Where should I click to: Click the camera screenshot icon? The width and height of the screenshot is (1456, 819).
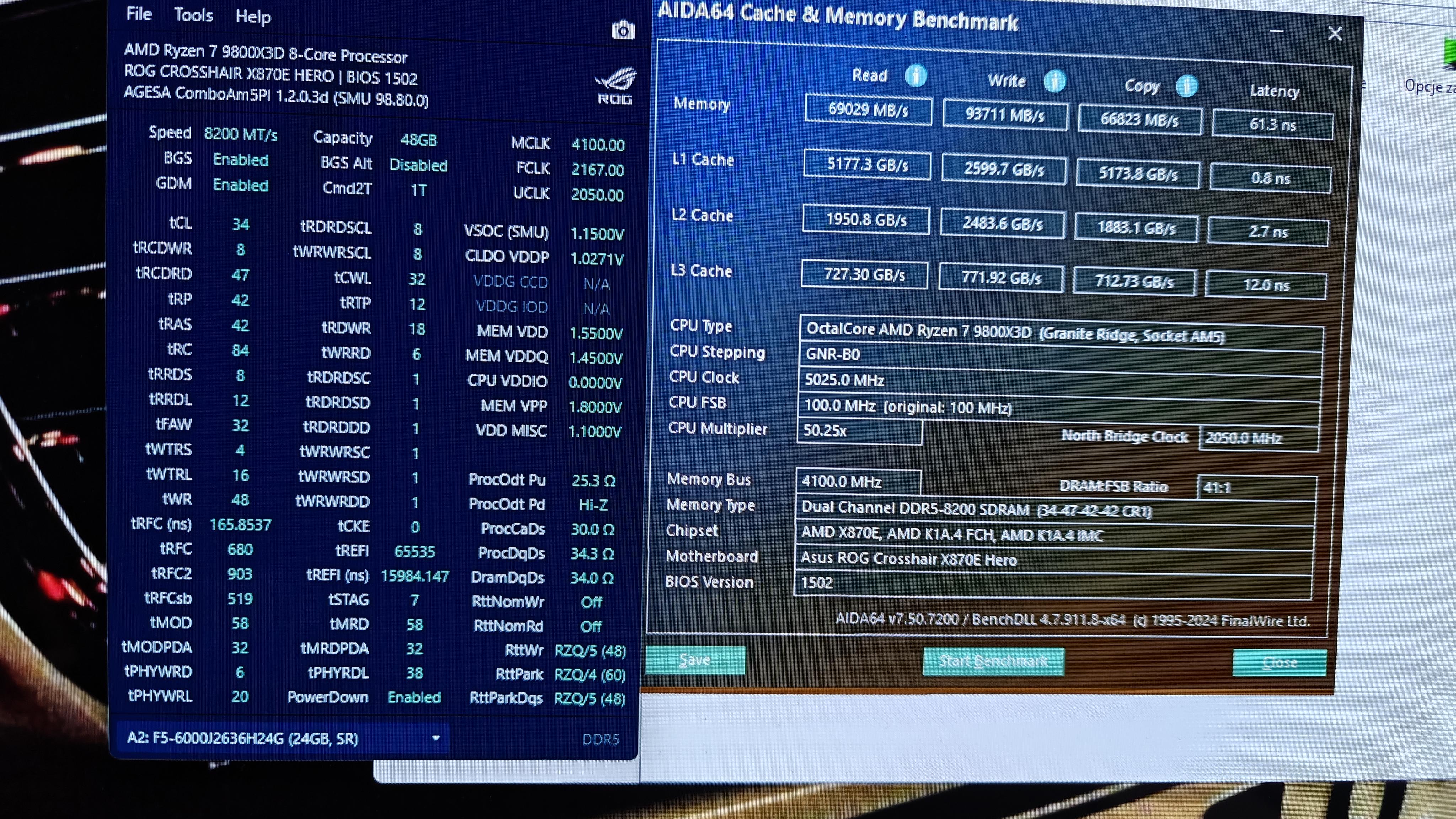(x=623, y=31)
